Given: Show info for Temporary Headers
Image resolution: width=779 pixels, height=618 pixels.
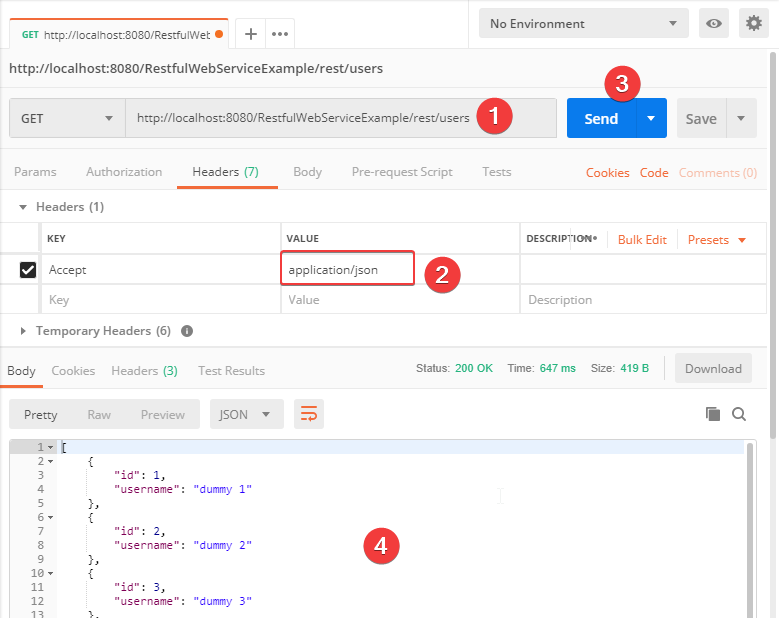Looking at the screenshot, I should pyautogui.click(x=187, y=331).
